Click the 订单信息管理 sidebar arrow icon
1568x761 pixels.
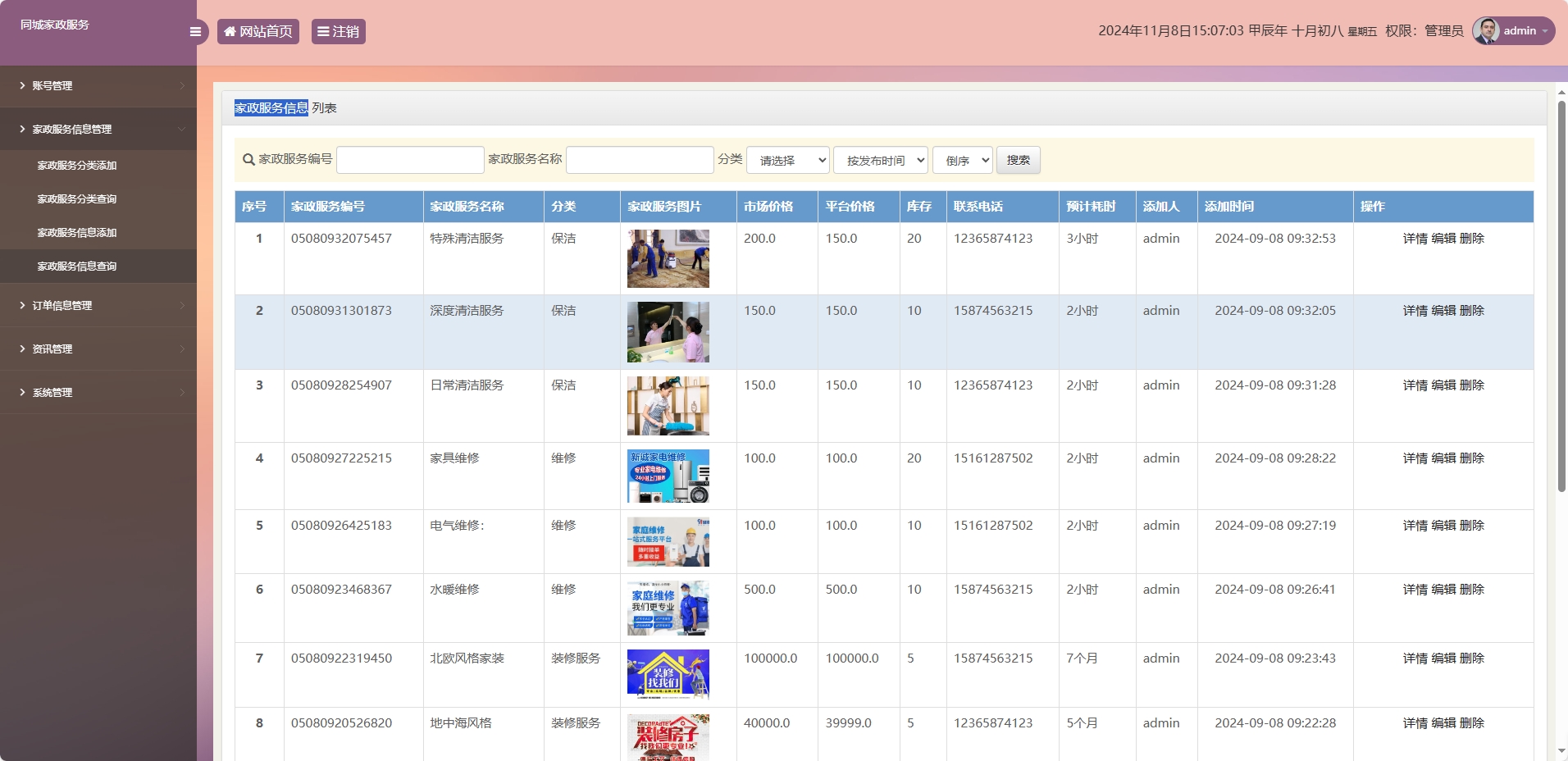point(181,305)
